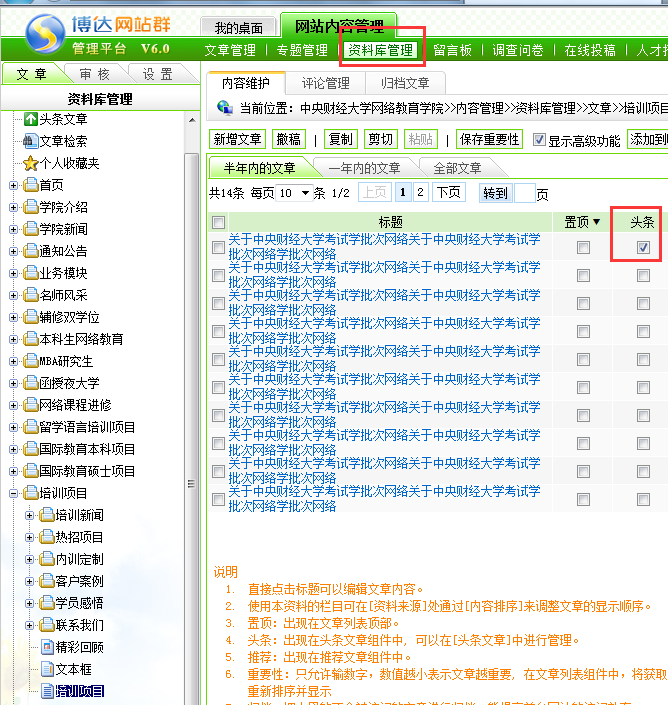Click the page number input after 转到

click(524, 193)
